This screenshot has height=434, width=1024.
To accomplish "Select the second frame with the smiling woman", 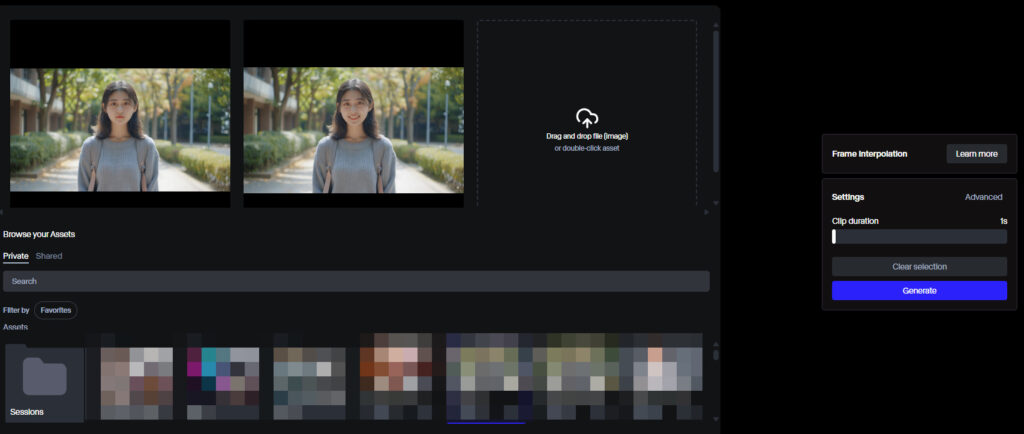I will point(353,129).
